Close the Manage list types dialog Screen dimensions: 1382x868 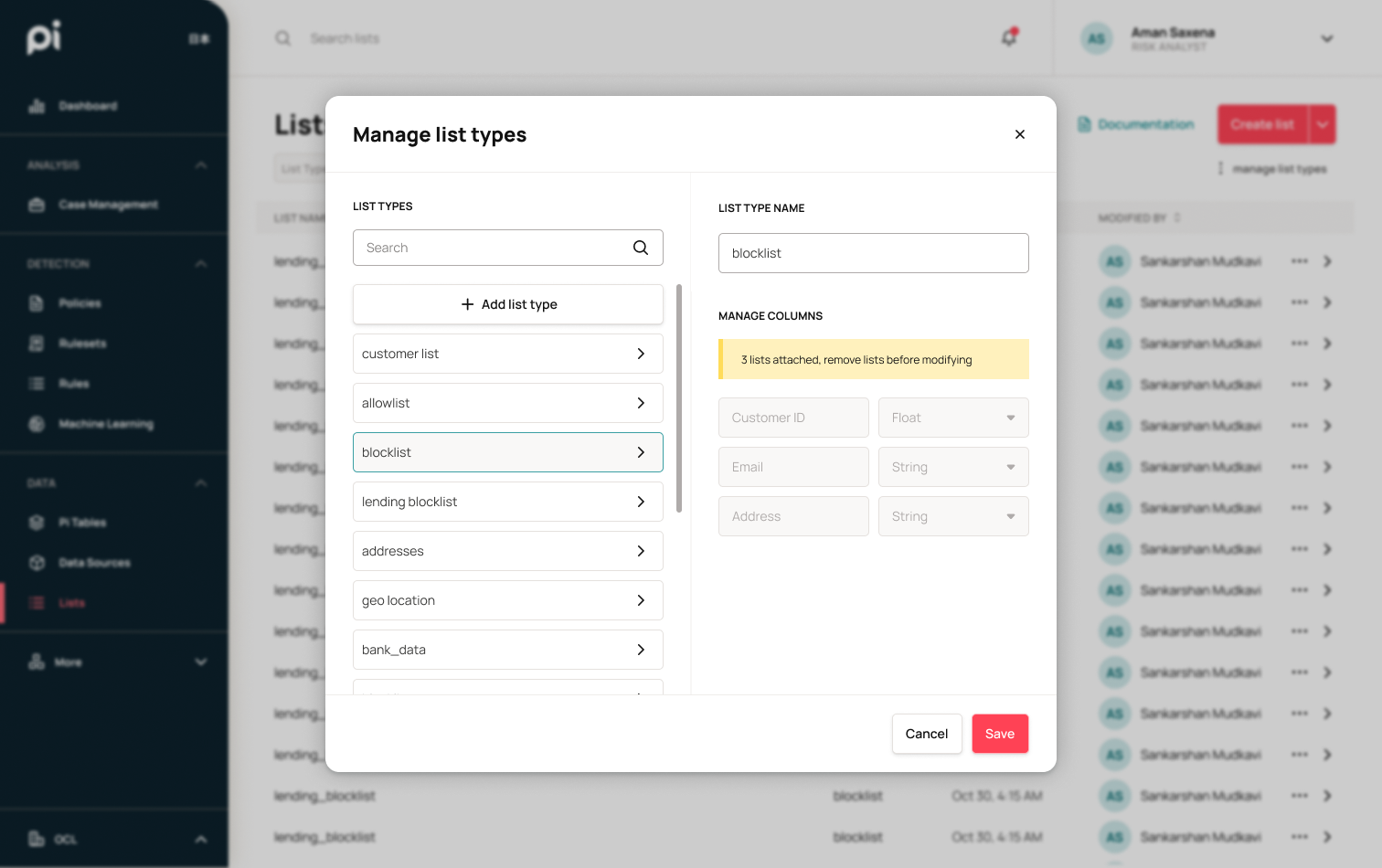coord(1020,134)
